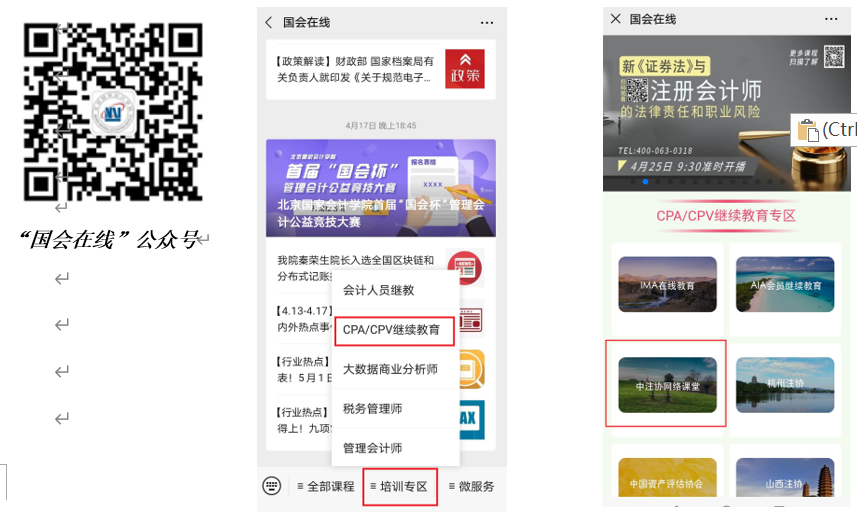The width and height of the screenshot is (857, 525).
Task: Select 大数据商业分析师 menu item
Action: pyautogui.click(x=390, y=369)
